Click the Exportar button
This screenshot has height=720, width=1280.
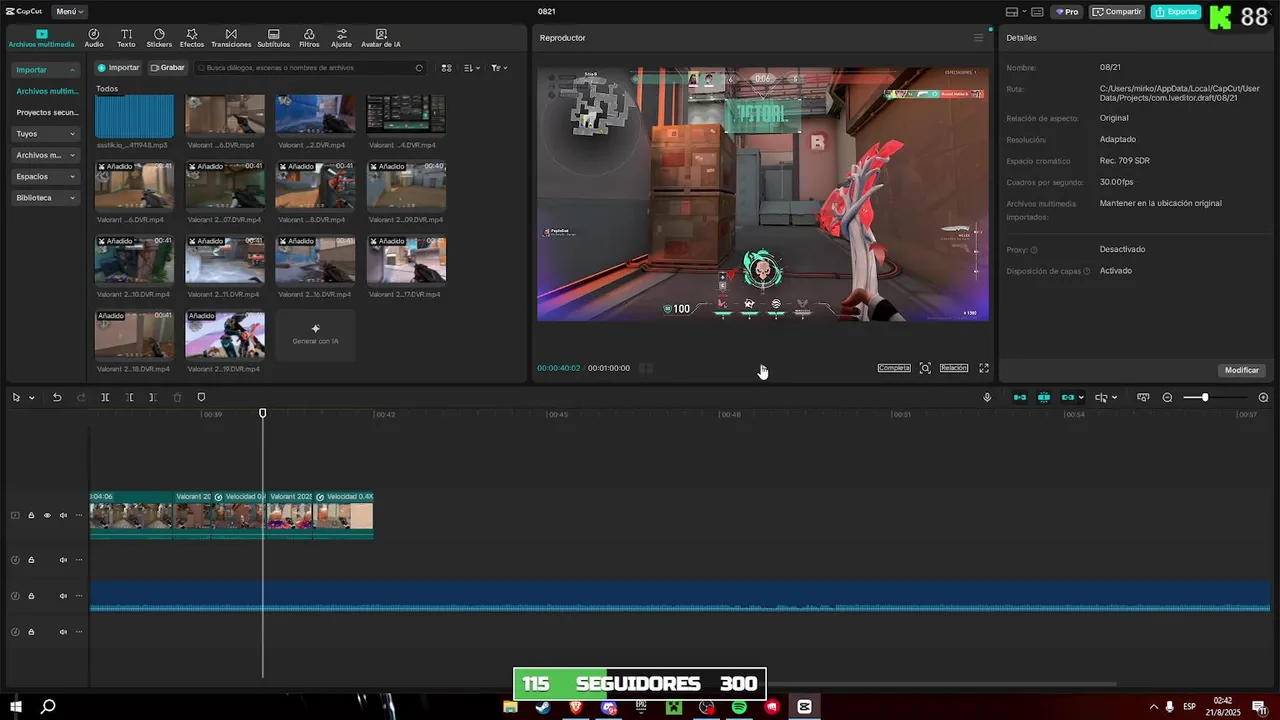click(1175, 12)
